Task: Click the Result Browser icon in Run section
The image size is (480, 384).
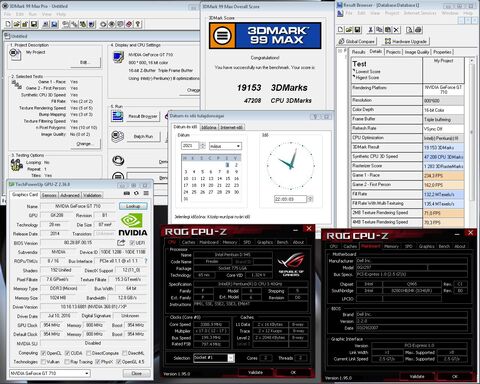Action: point(117,116)
